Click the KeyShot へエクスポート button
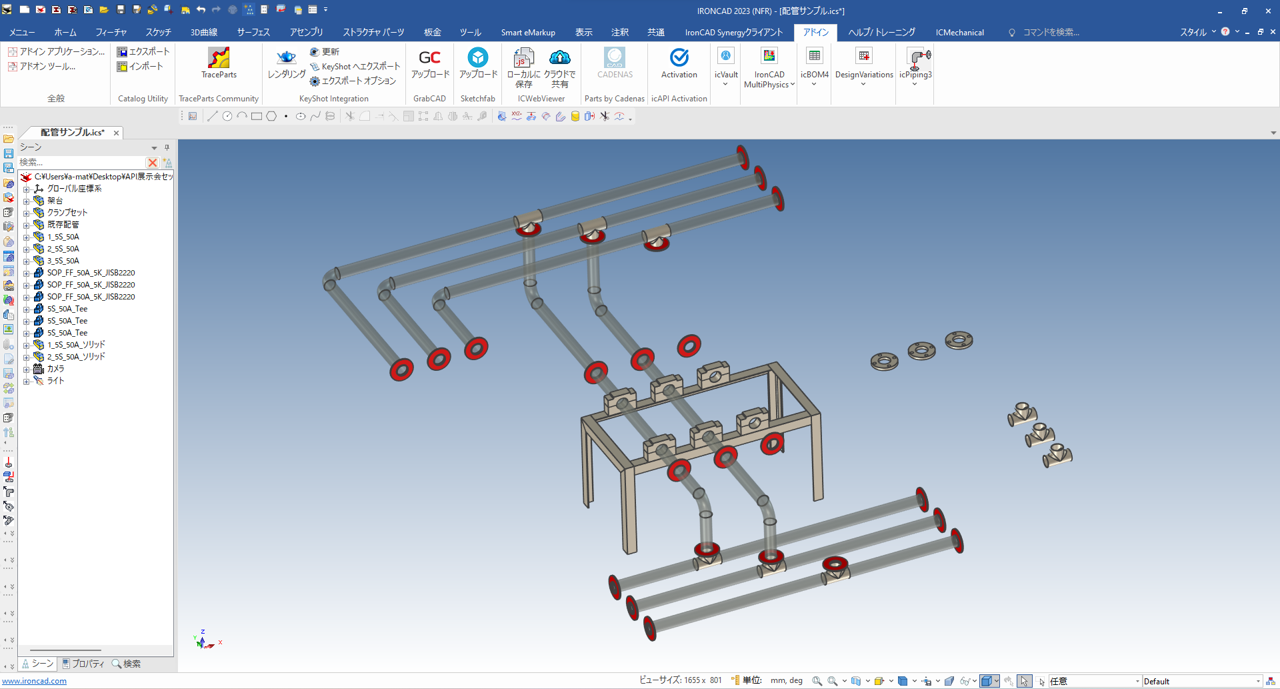Image resolution: width=1280 pixels, height=689 pixels. [x=354, y=66]
